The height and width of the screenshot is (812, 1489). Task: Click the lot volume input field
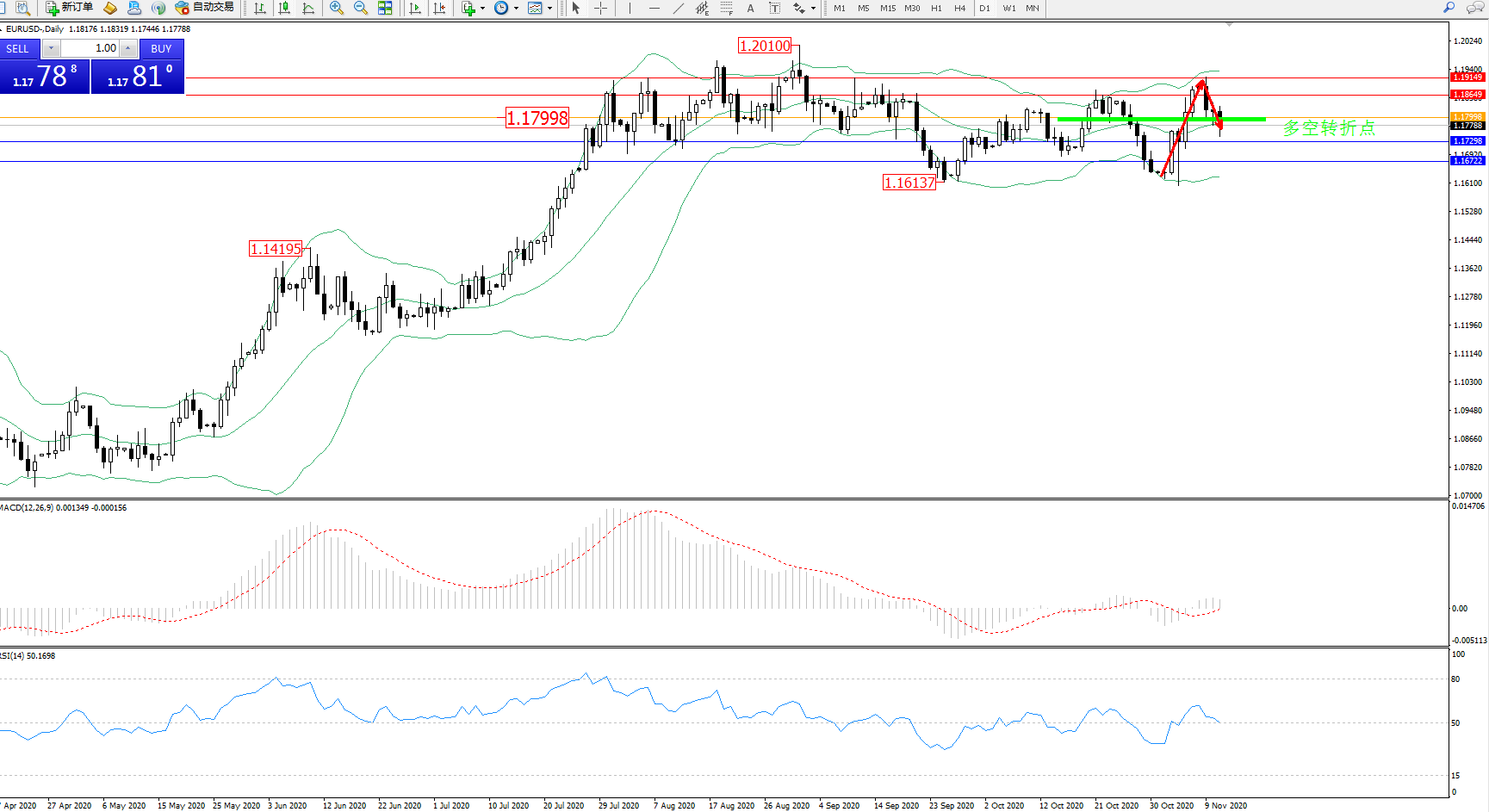click(90, 48)
